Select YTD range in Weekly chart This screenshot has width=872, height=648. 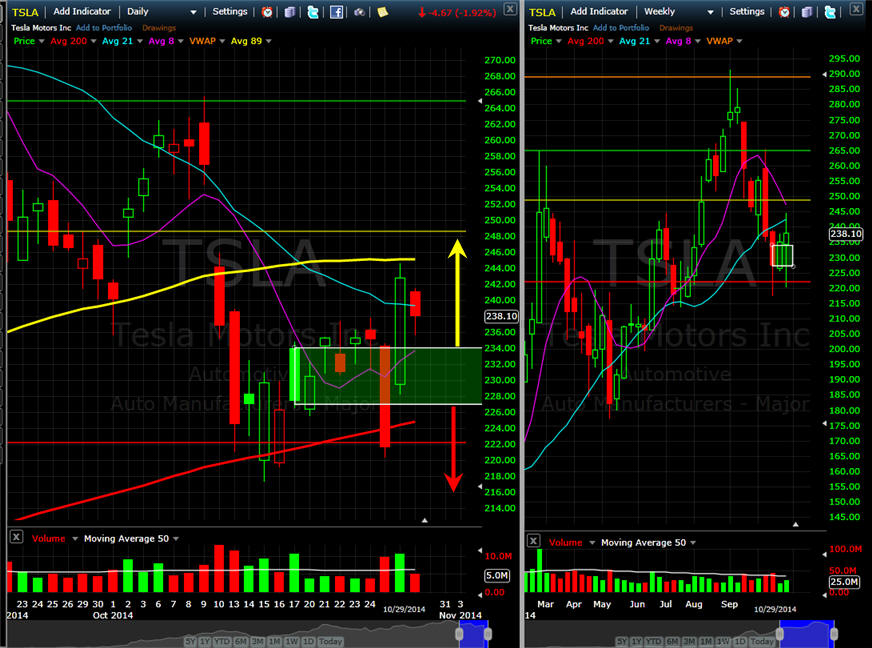click(654, 641)
